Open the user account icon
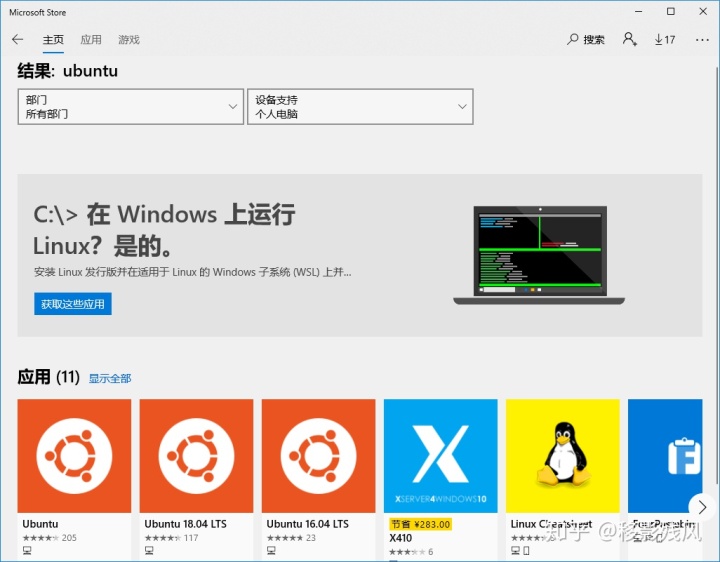The image size is (720, 562). coord(630,39)
